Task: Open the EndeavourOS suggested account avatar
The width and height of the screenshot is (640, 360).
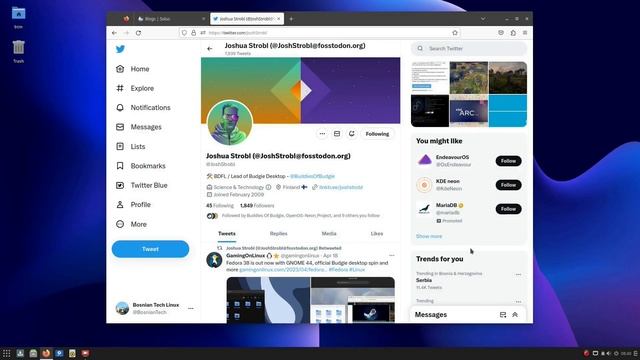Action: (x=424, y=160)
